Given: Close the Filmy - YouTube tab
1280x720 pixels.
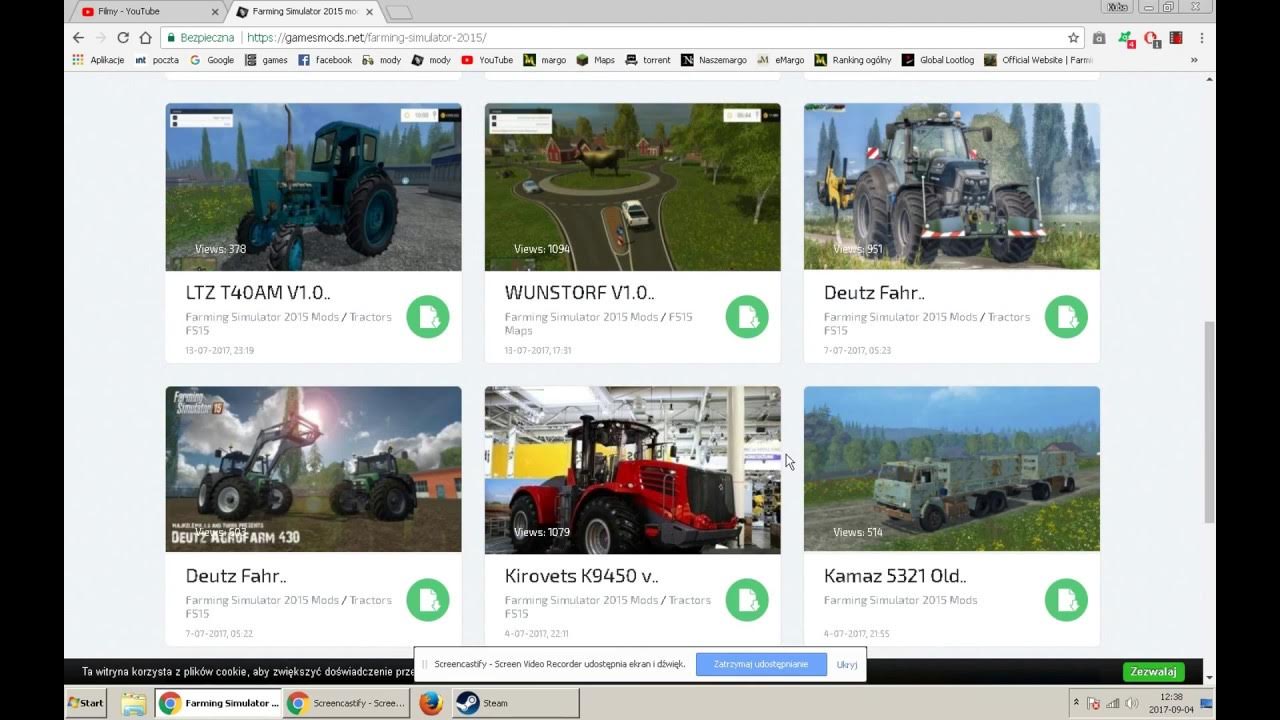Looking at the screenshot, I should [214, 12].
